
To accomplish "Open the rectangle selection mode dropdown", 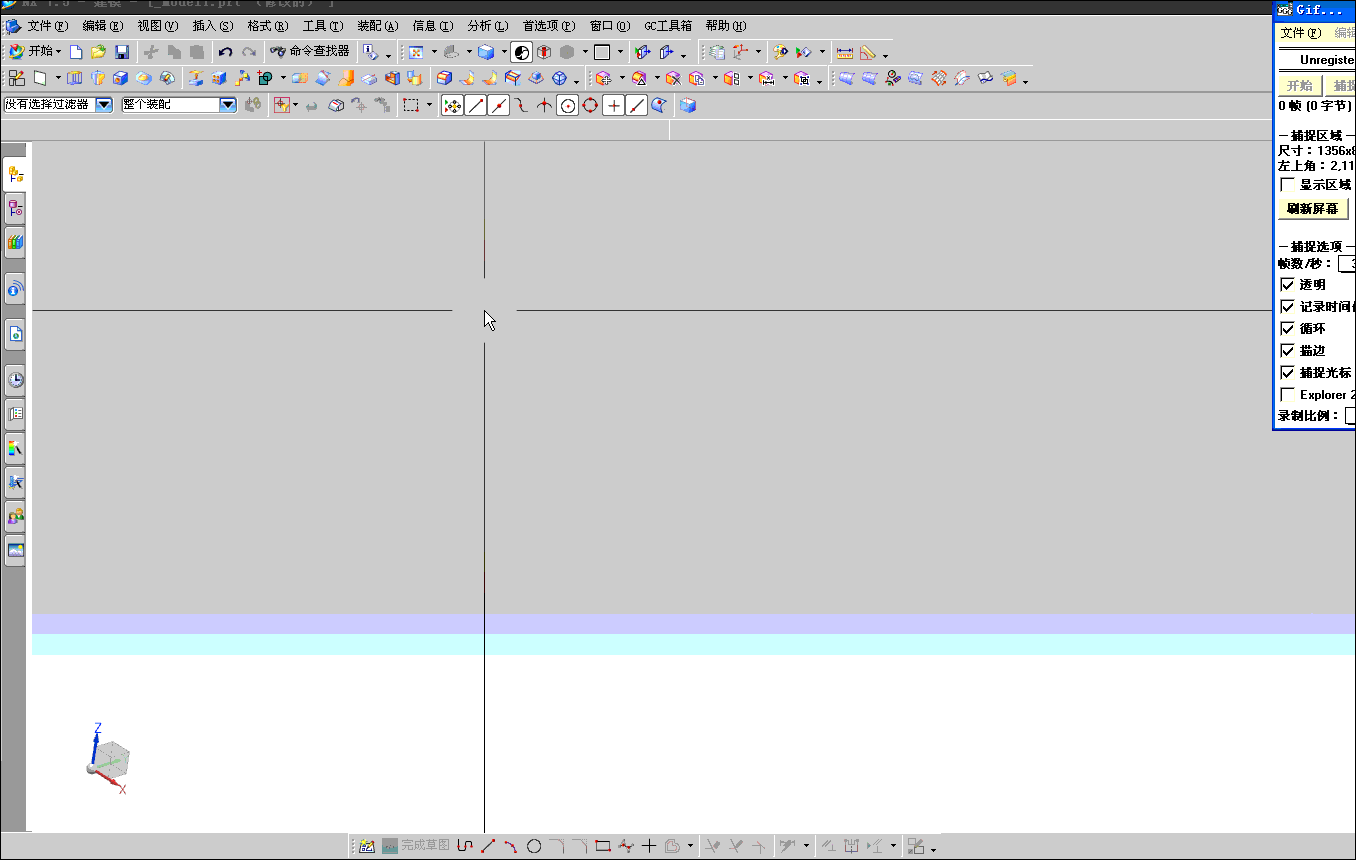I will [430, 105].
